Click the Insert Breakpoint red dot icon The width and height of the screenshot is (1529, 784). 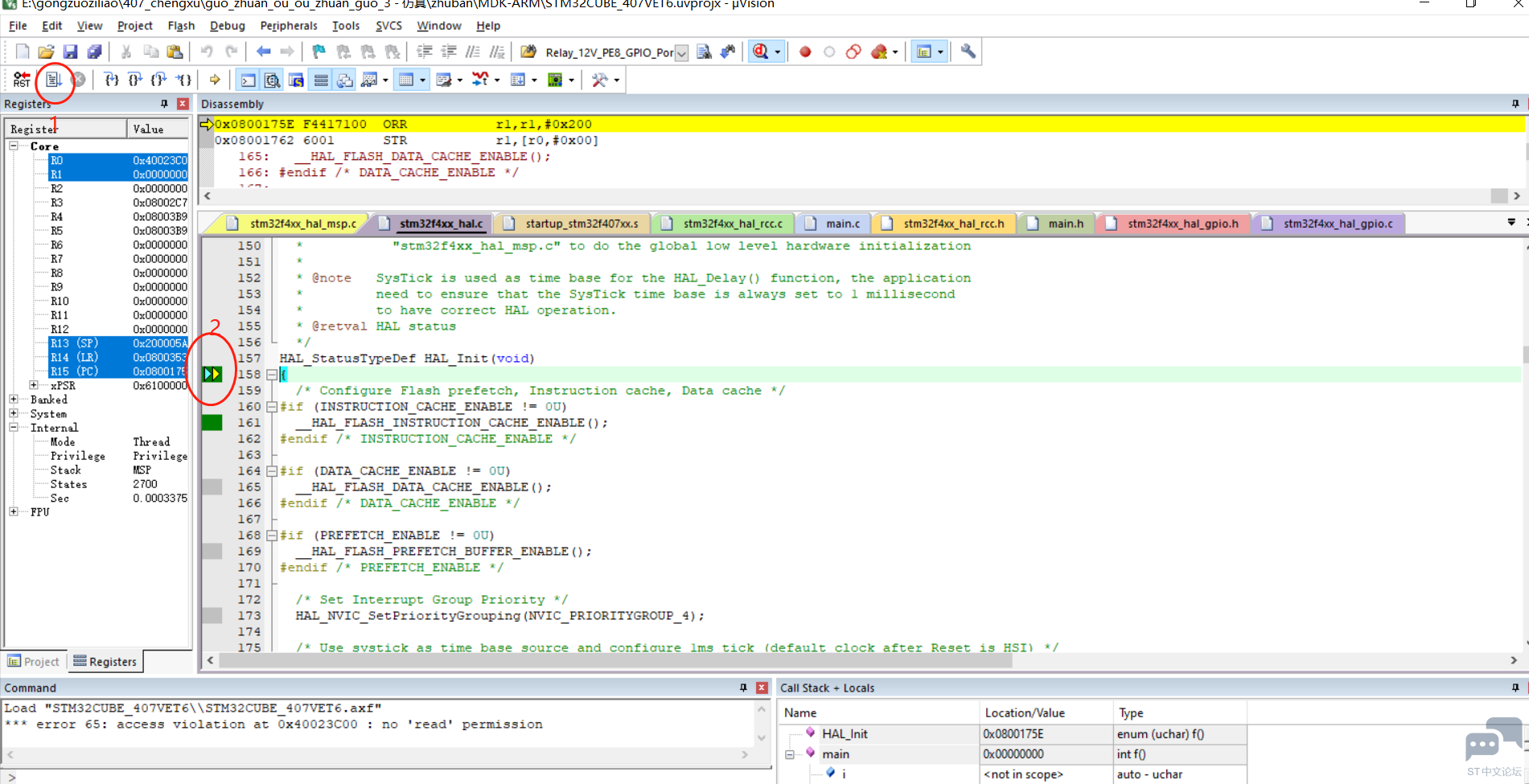[805, 51]
